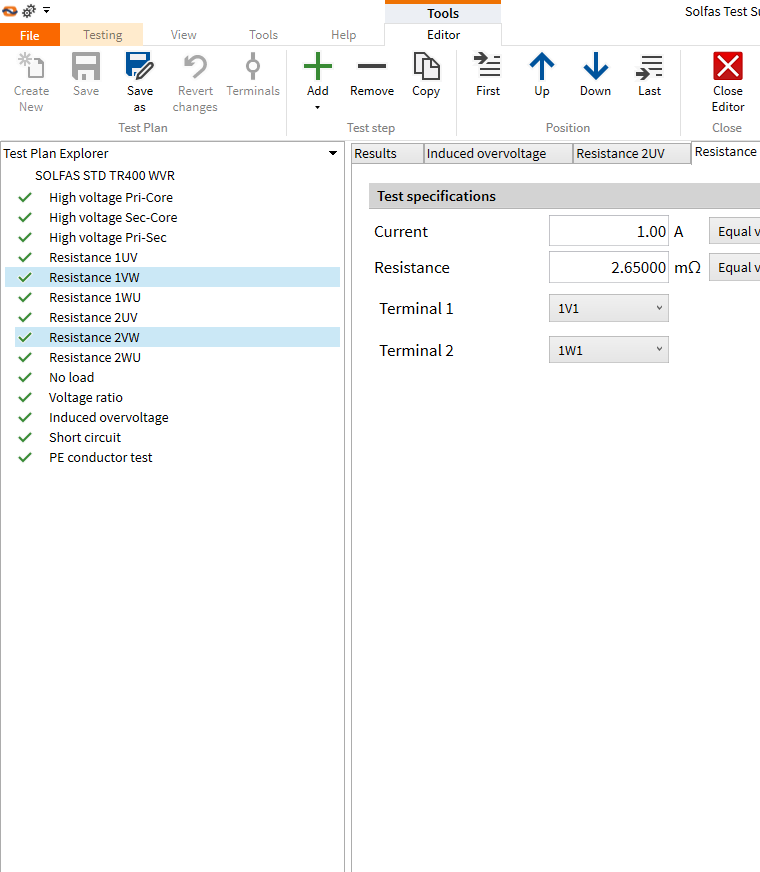Select No load step
This screenshot has height=872, width=760.
(71, 378)
